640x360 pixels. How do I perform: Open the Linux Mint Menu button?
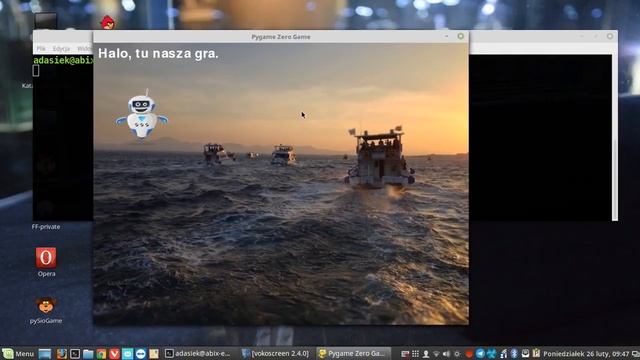(18, 353)
